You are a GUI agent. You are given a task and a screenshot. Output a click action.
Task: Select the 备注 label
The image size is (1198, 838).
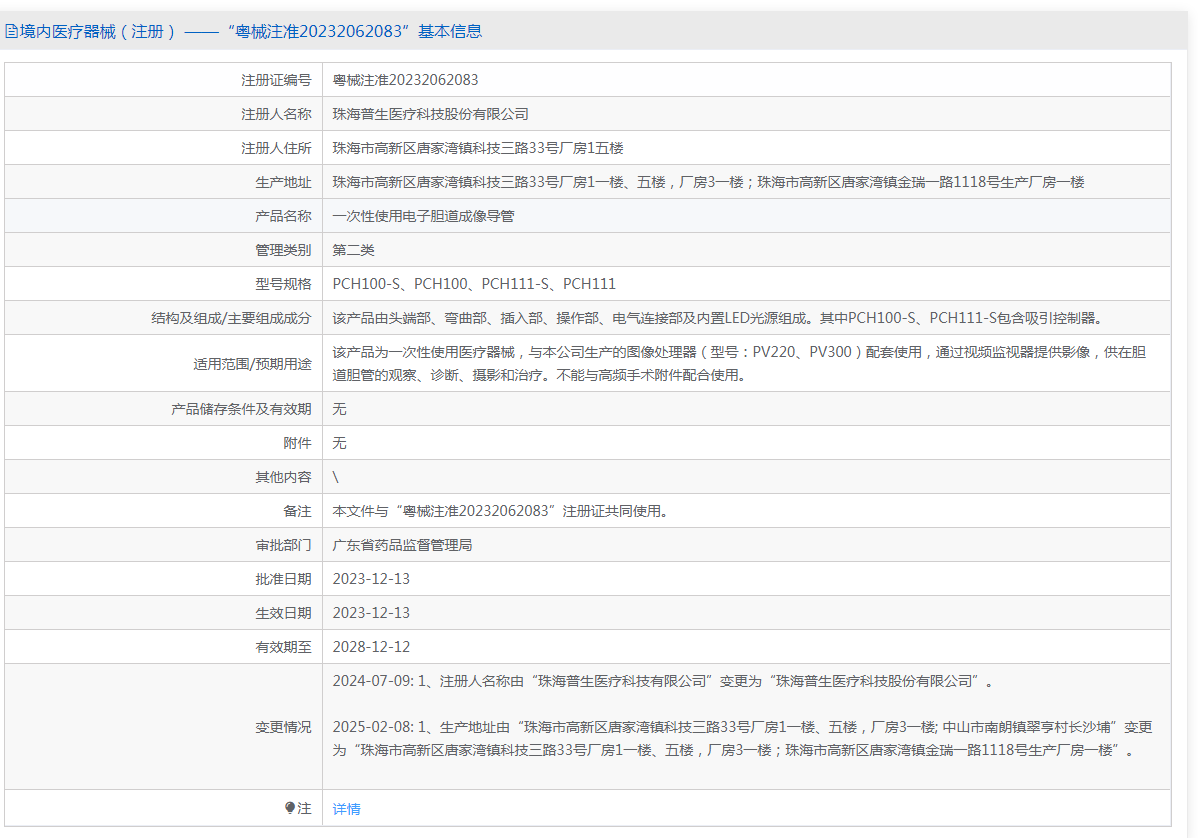(297, 511)
